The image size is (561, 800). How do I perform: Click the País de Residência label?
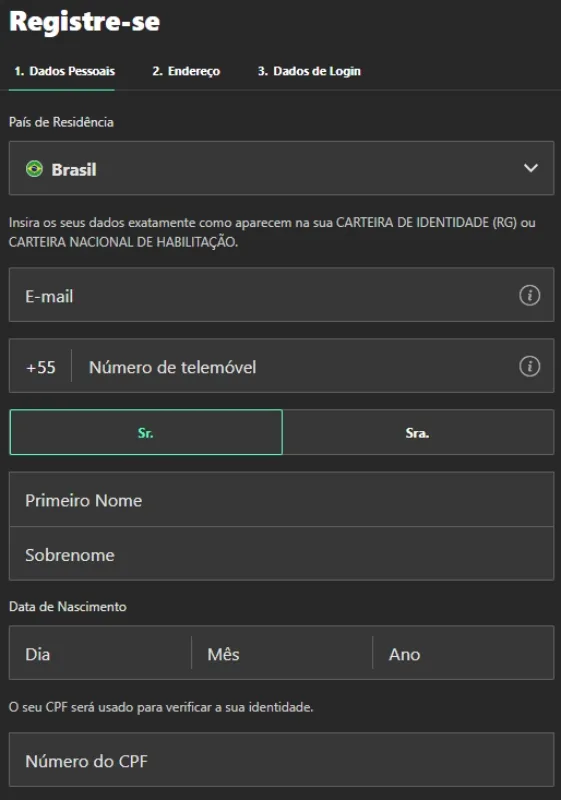tap(61, 122)
